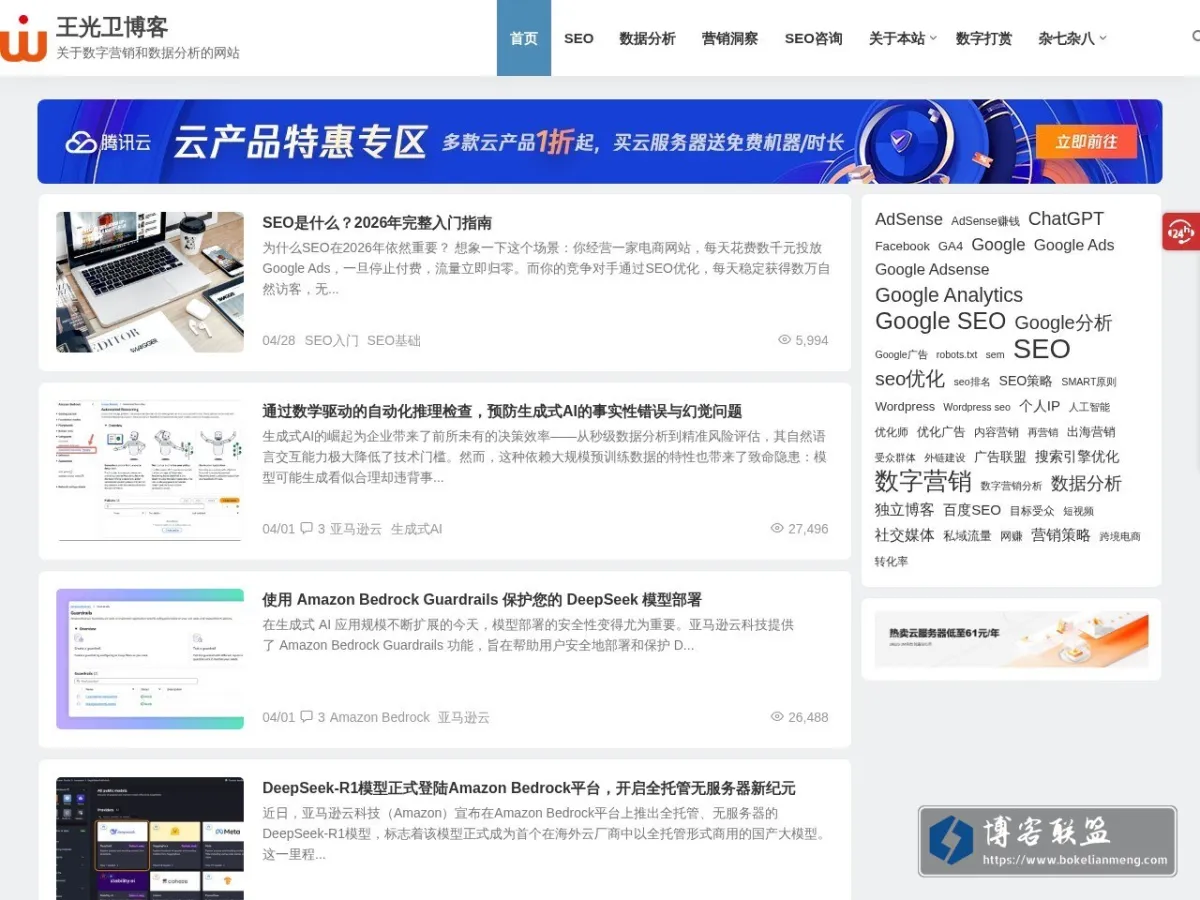
Task: Select the 生成式AI tag on the 04/01 article
Action: (416, 528)
